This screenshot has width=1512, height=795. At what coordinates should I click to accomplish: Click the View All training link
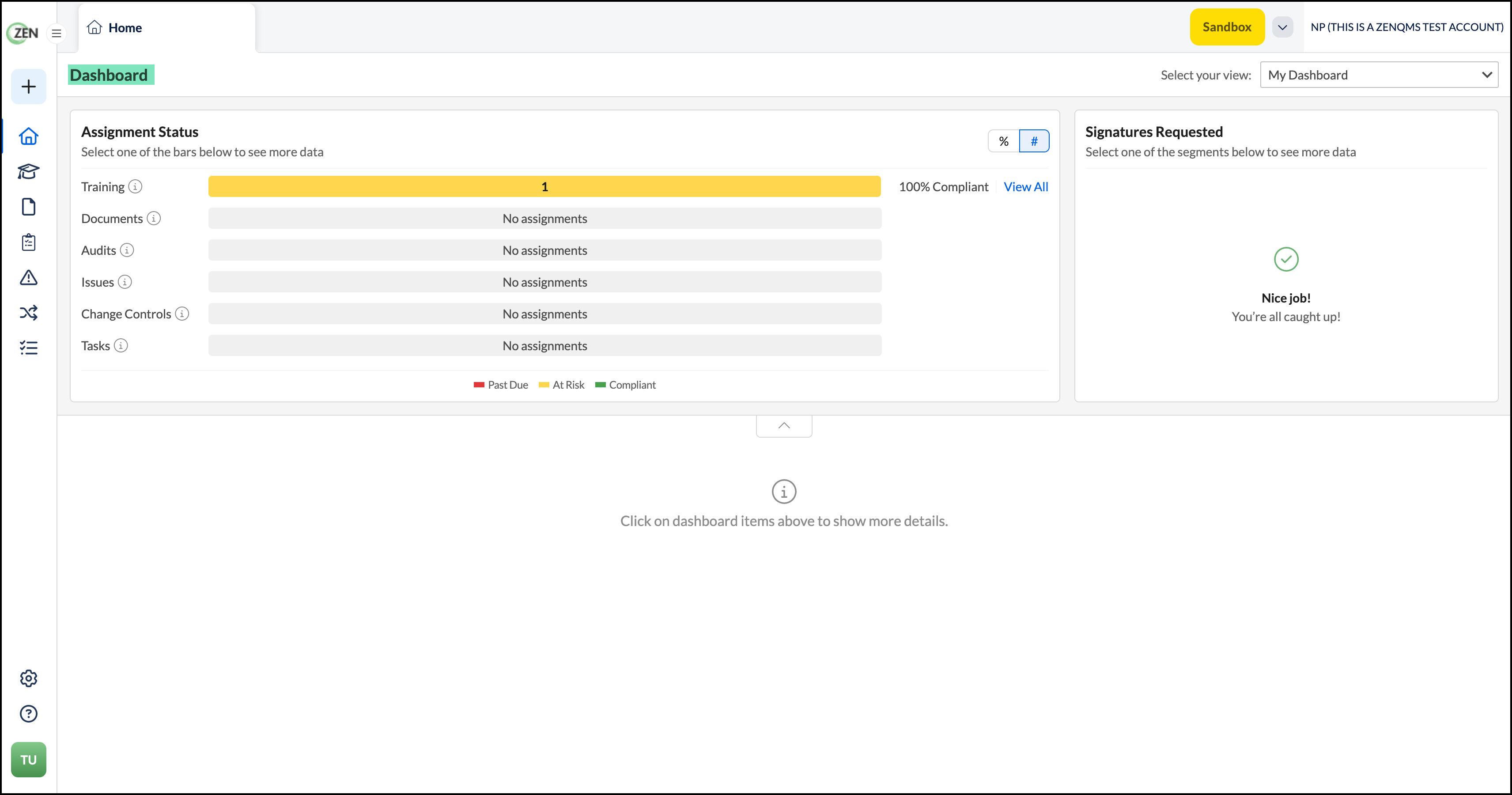tap(1025, 187)
